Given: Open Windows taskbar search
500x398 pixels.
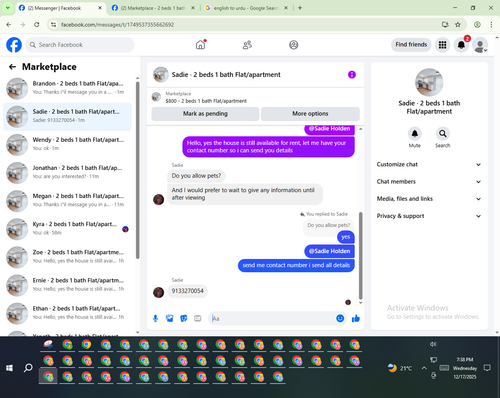Looking at the screenshot, I should [x=28, y=368].
